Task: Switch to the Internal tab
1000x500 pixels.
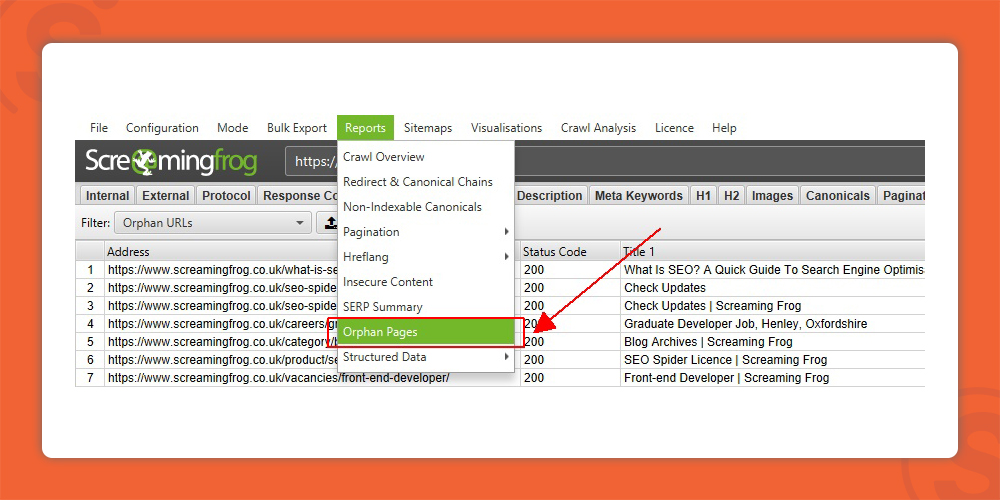Action: (107, 196)
